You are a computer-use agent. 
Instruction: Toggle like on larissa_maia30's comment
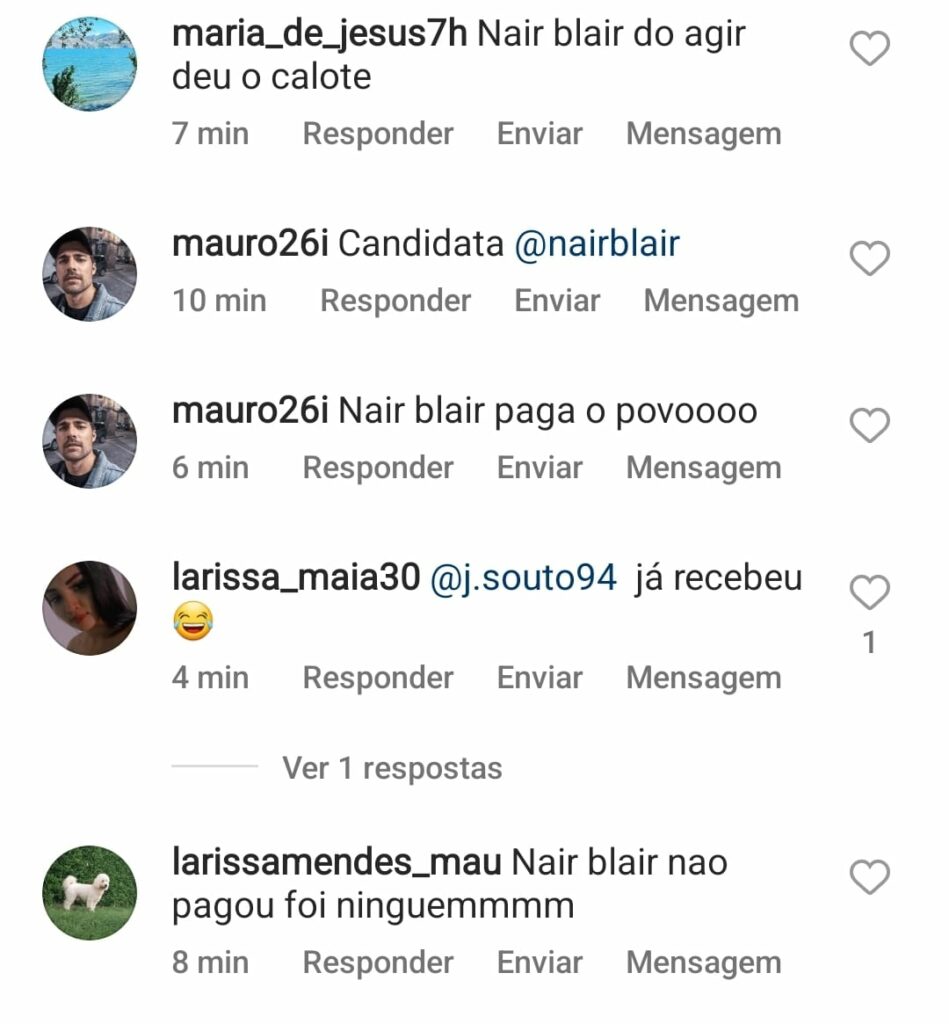coord(869,593)
